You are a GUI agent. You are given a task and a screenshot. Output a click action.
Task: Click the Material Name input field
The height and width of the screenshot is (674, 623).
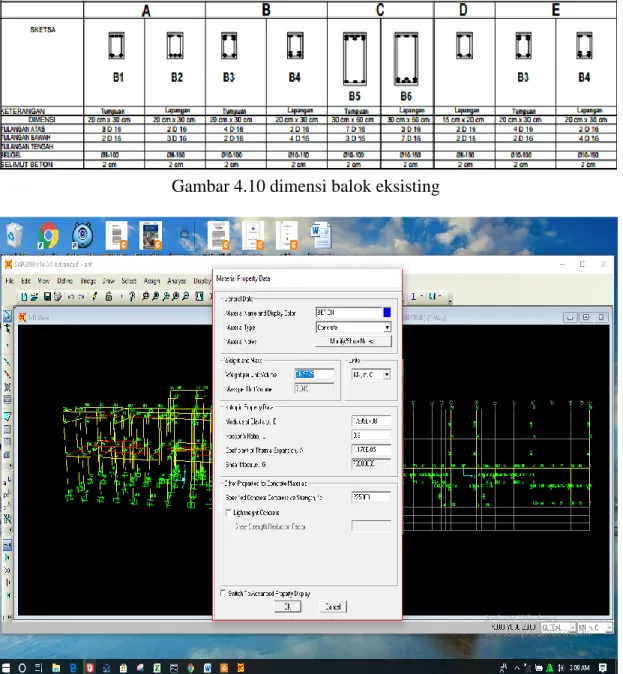pos(349,312)
